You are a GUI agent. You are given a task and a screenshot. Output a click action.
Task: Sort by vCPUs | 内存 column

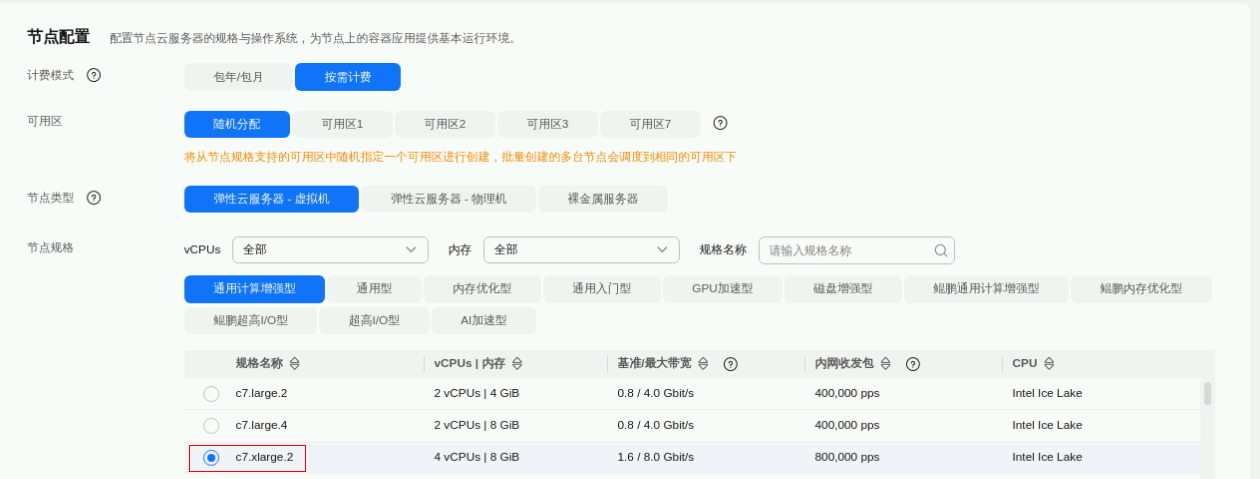517,364
